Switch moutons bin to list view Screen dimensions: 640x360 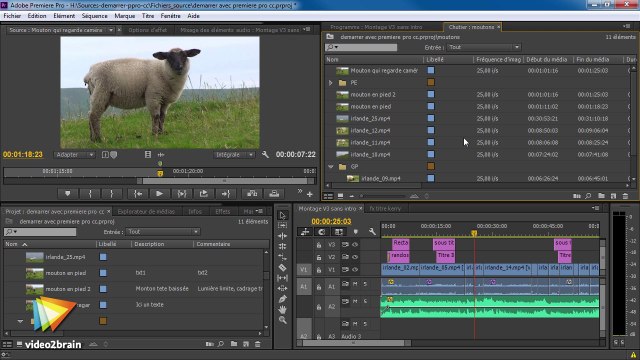click(x=328, y=196)
